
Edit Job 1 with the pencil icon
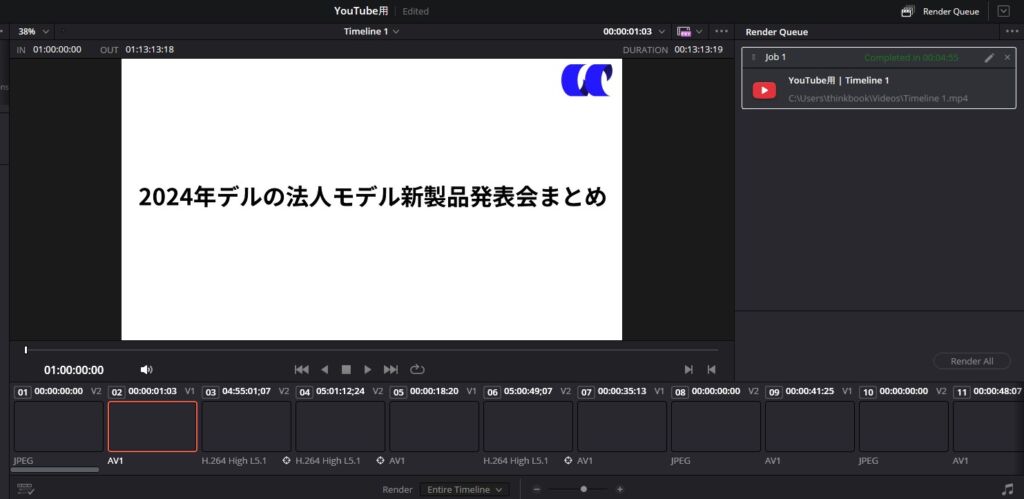point(989,57)
